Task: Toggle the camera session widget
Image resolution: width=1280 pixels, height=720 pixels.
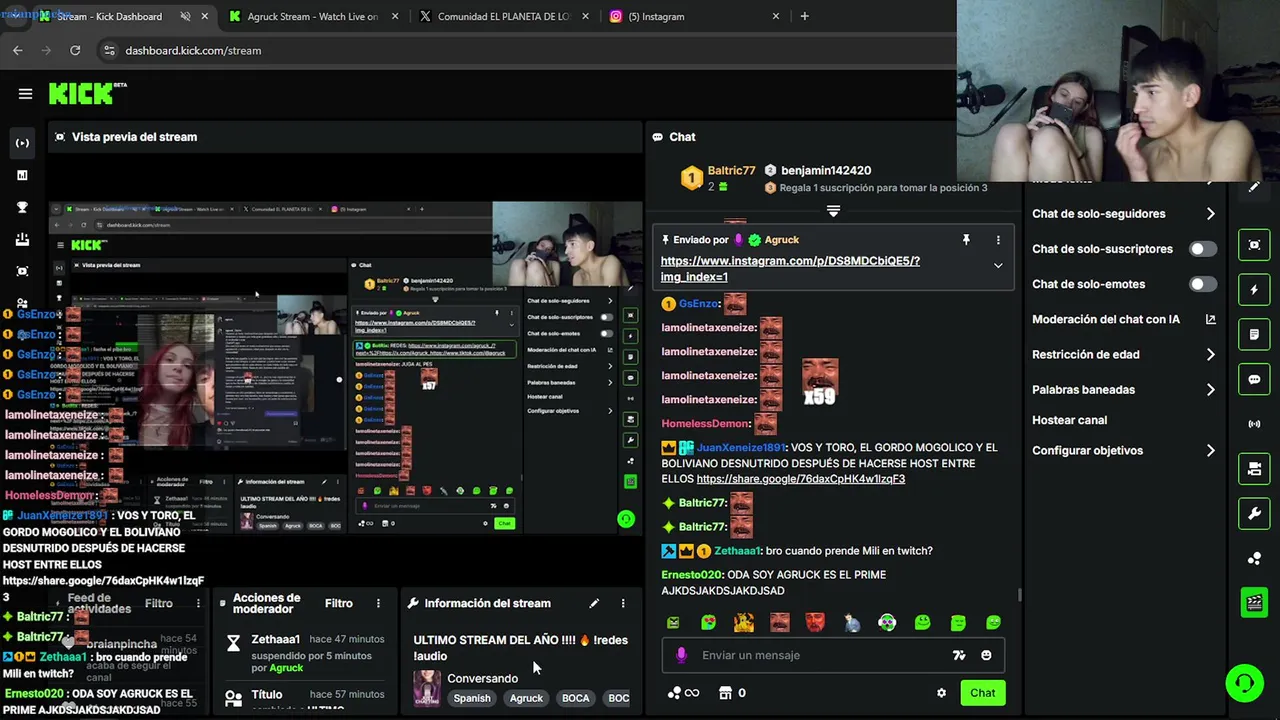Action: point(1254,468)
